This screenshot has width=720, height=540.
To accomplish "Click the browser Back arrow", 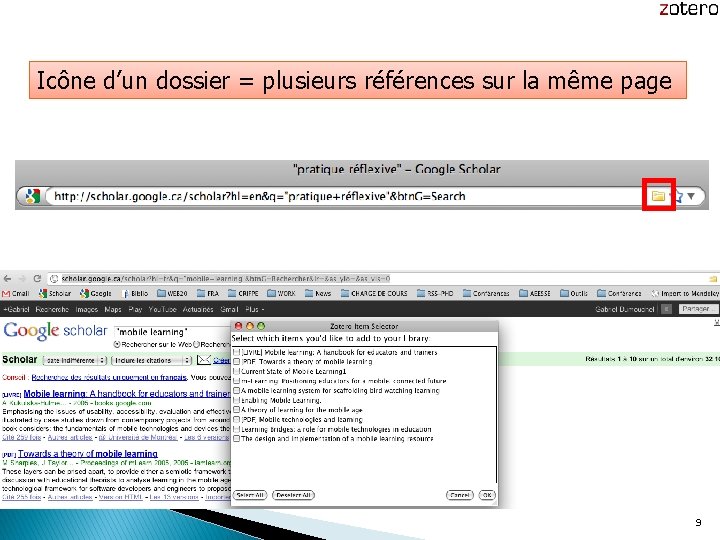I will click(7, 278).
